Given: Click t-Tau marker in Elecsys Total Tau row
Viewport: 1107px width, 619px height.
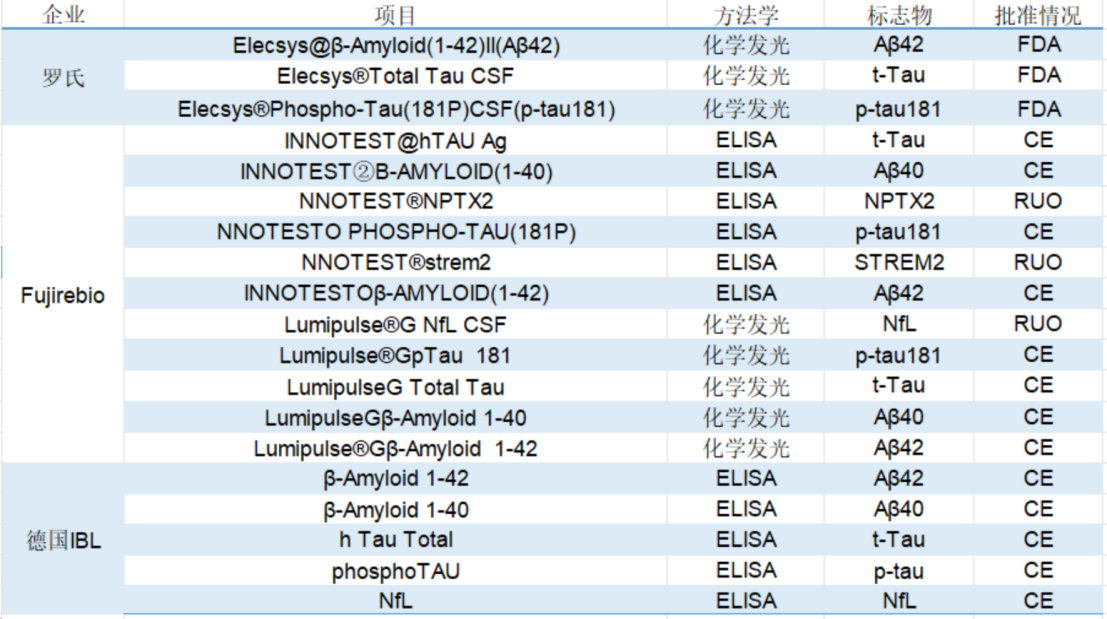Looking at the screenshot, I should point(899,76).
